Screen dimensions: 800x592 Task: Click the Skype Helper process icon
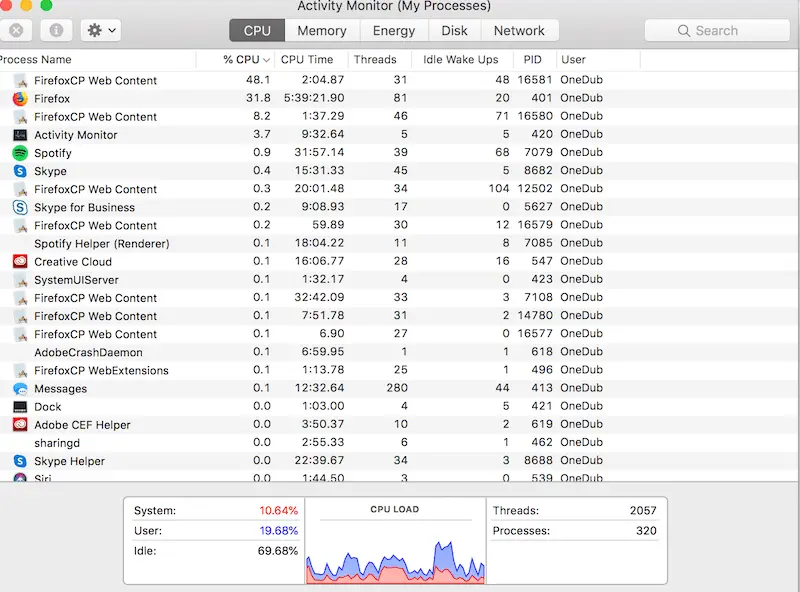tap(20, 461)
